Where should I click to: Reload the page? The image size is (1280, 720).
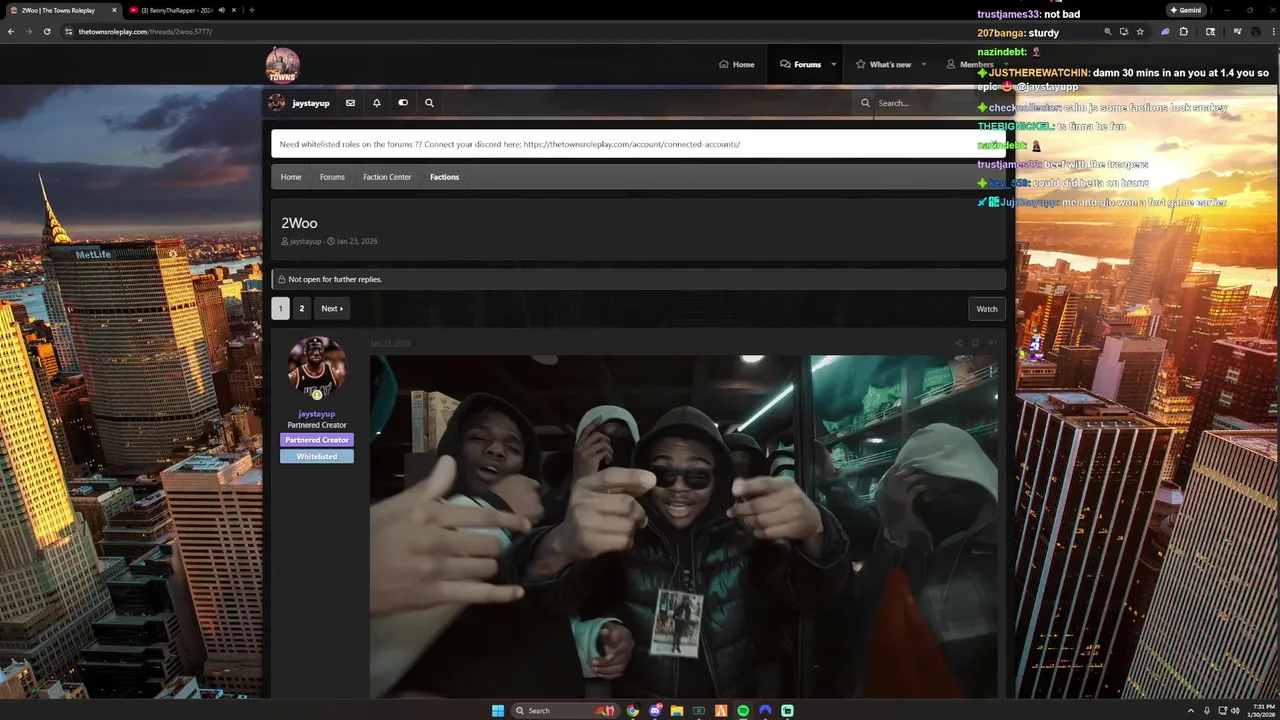pos(47,31)
